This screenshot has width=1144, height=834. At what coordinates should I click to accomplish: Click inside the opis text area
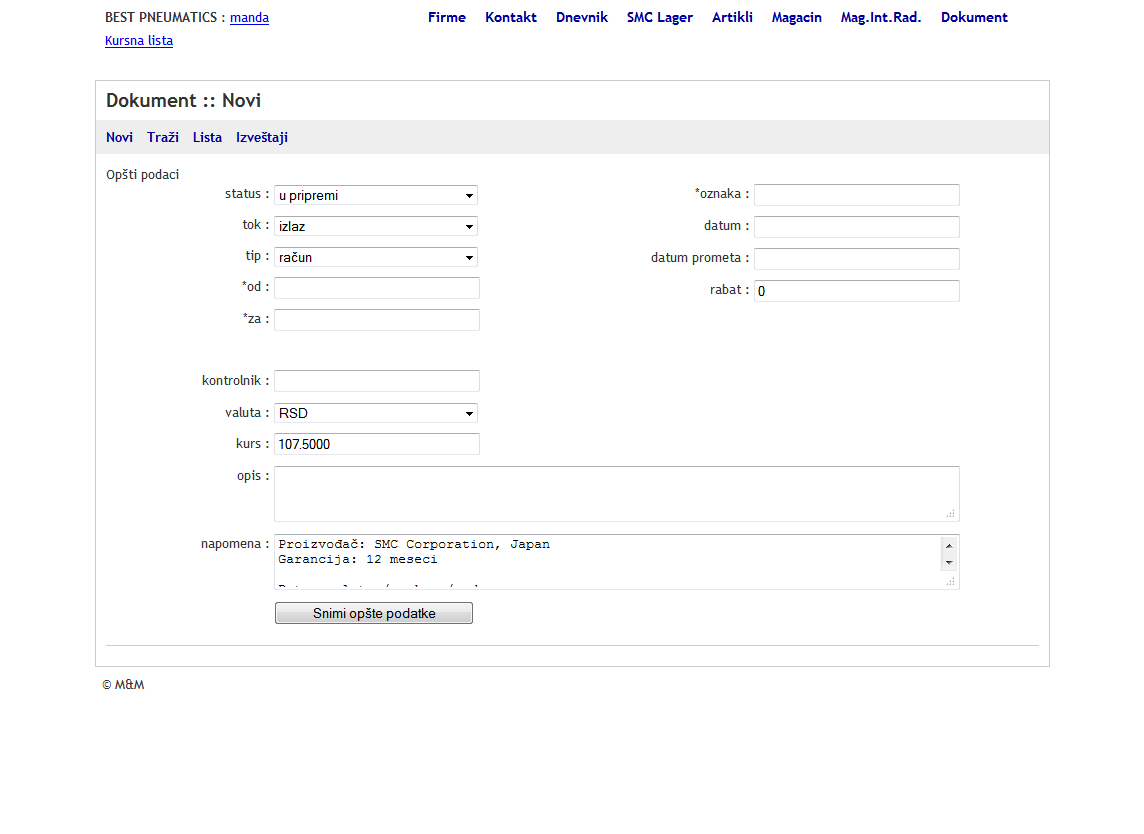tap(617, 494)
